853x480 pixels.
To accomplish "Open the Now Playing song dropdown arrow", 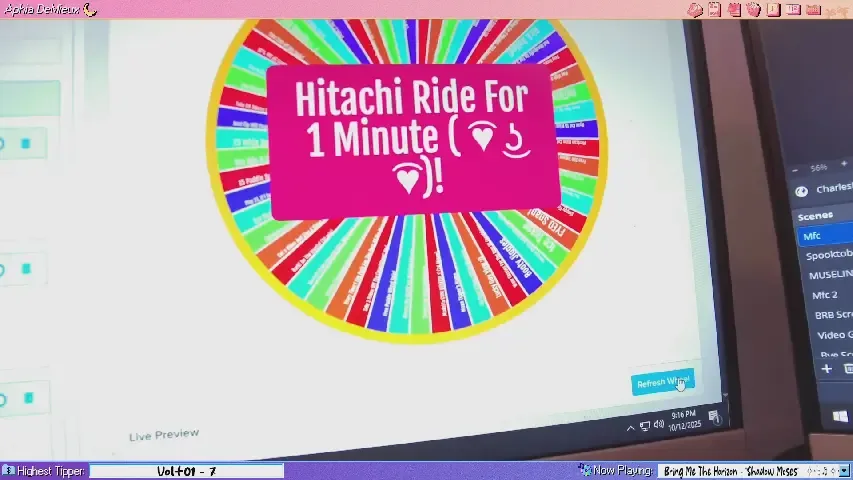I will (x=844, y=471).
